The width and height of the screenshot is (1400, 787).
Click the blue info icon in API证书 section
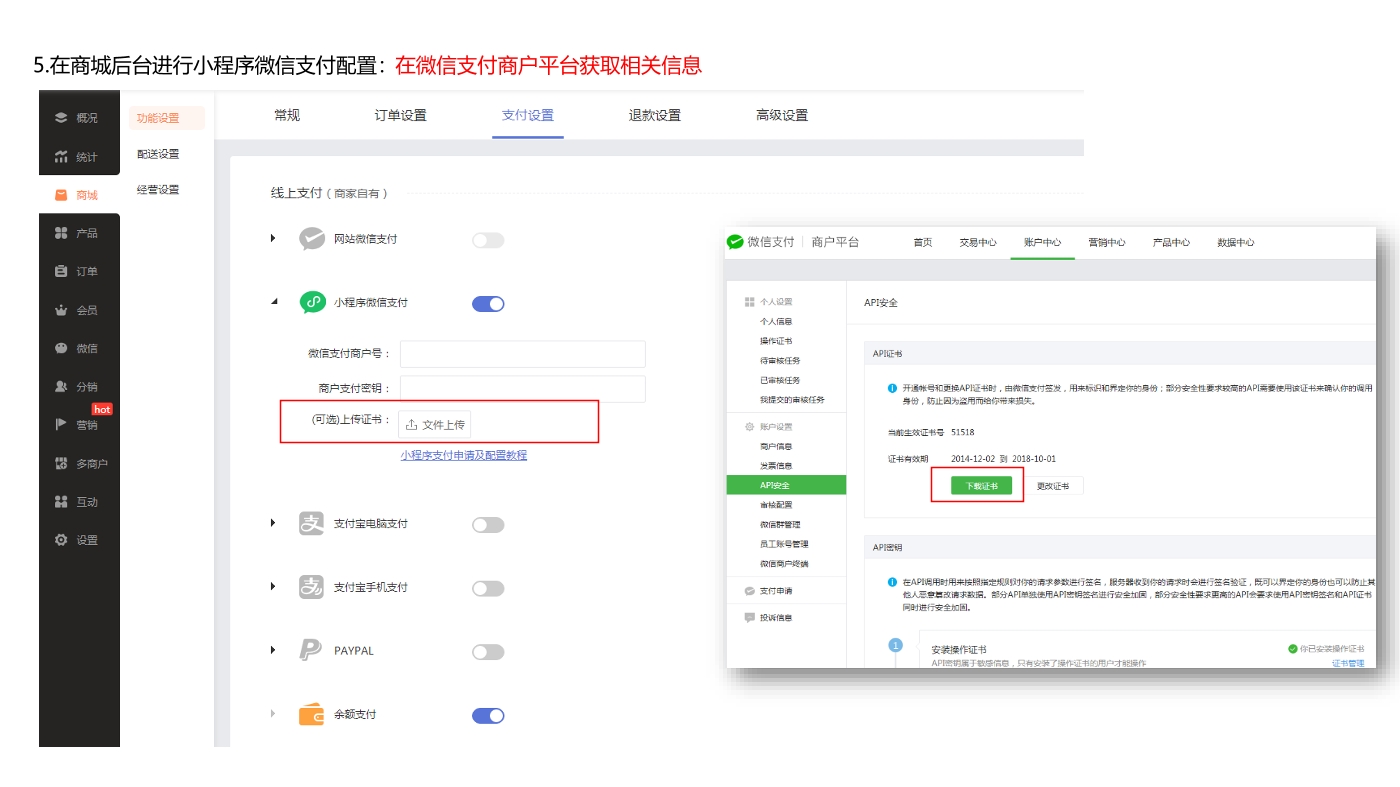click(892, 388)
